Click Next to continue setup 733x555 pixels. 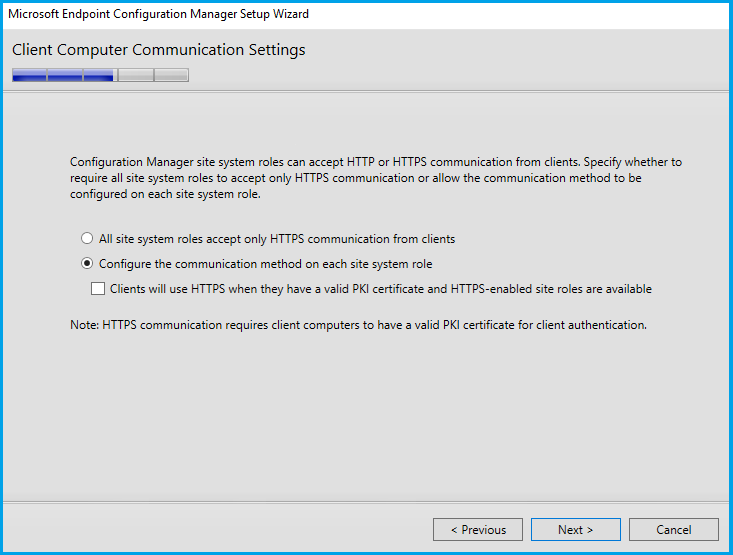[x=575, y=530]
